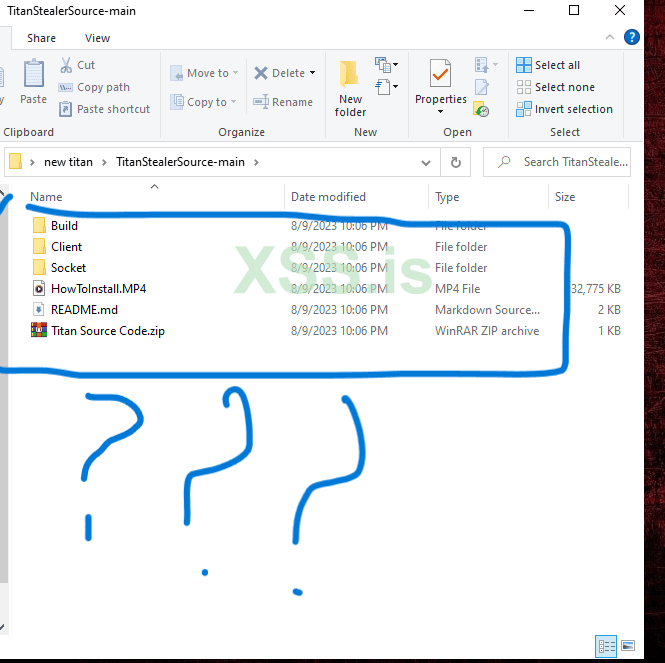This screenshot has width=665, height=663.
Task: Click the WinRAR ZIP archive type cell
Action: pyautogui.click(x=487, y=331)
